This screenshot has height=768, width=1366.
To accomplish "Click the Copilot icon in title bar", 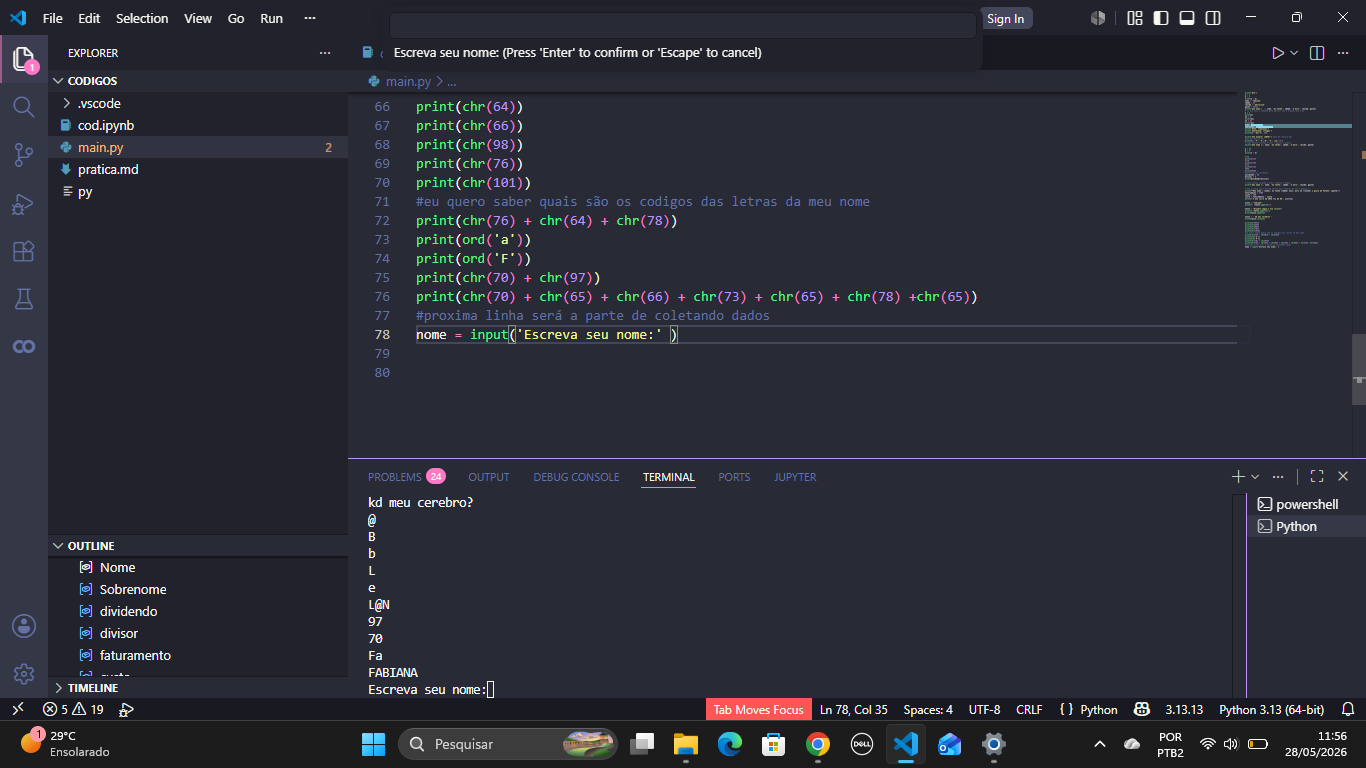I will click(1098, 18).
